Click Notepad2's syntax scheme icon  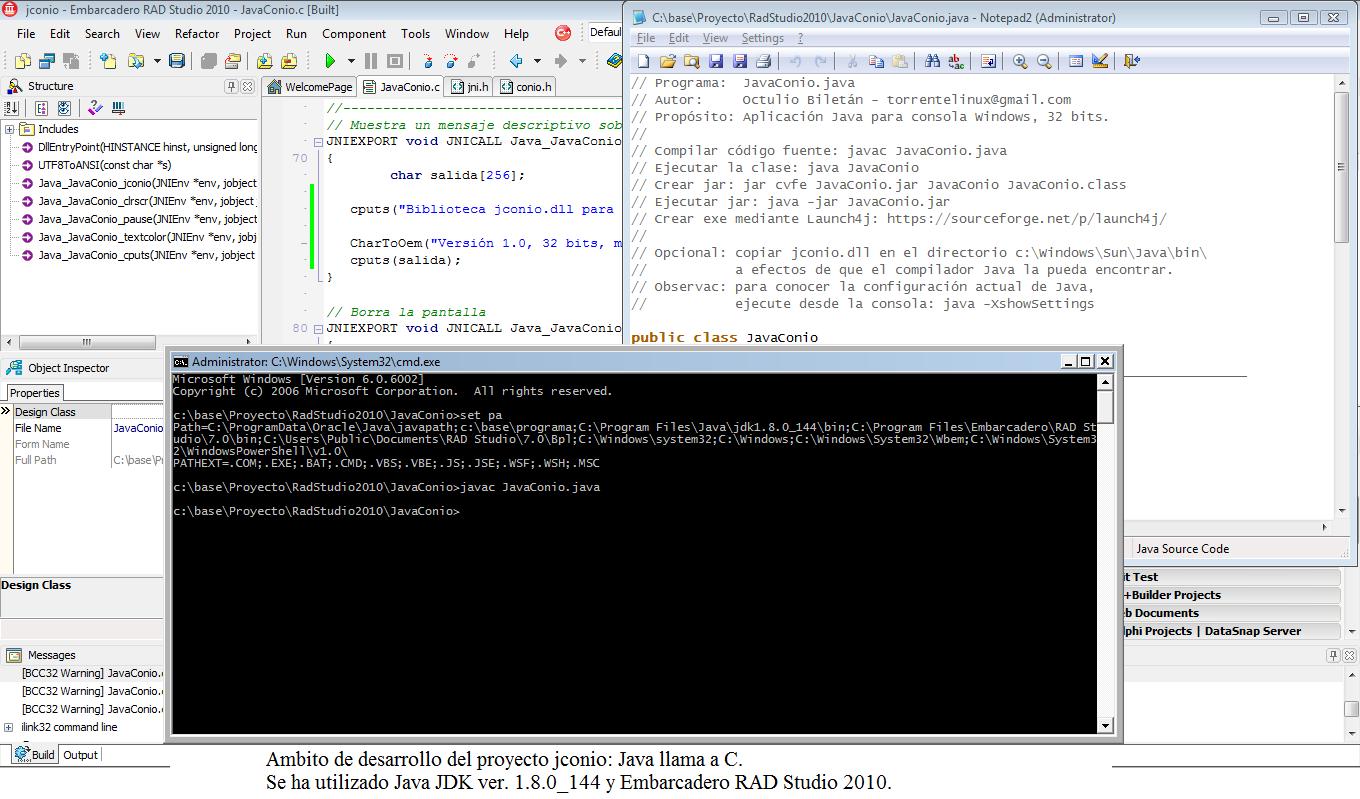click(x=1076, y=61)
